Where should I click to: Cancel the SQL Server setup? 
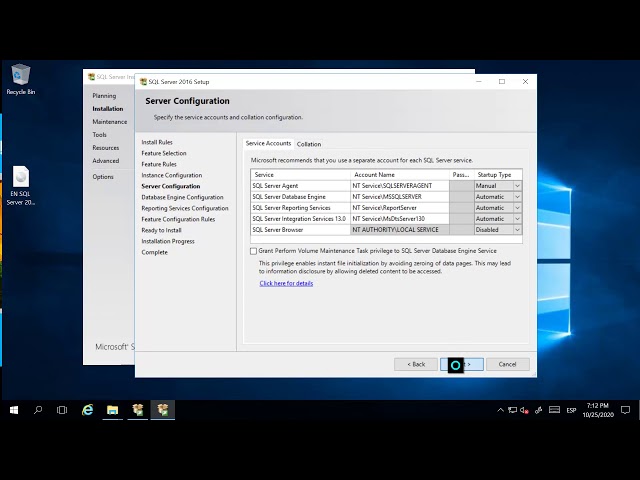coord(508,364)
